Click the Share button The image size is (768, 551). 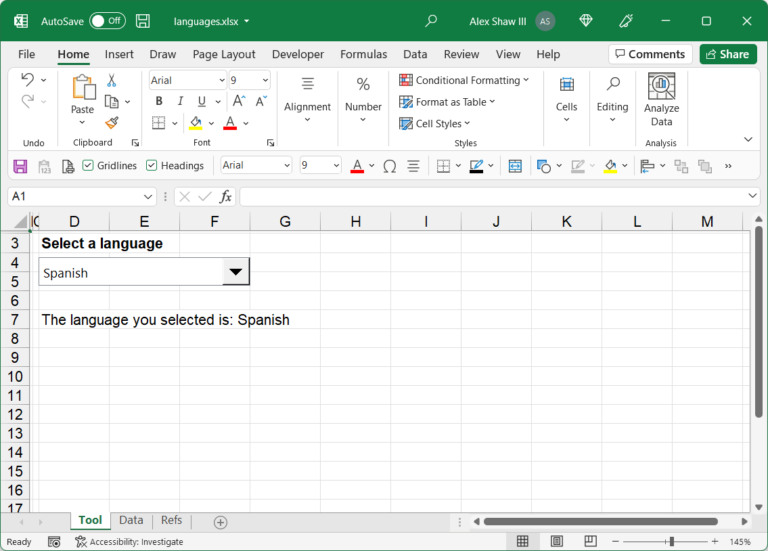coord(728,54)
